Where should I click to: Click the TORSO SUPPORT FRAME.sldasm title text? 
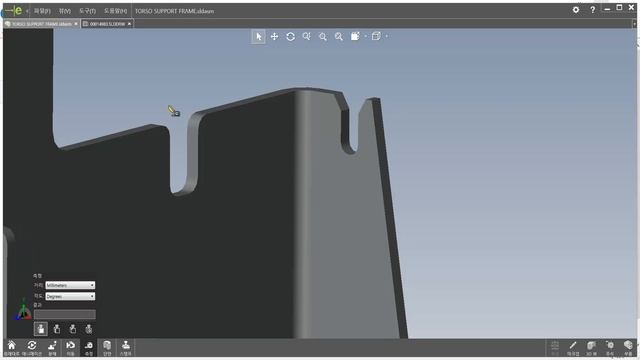(x=174, y=11)
